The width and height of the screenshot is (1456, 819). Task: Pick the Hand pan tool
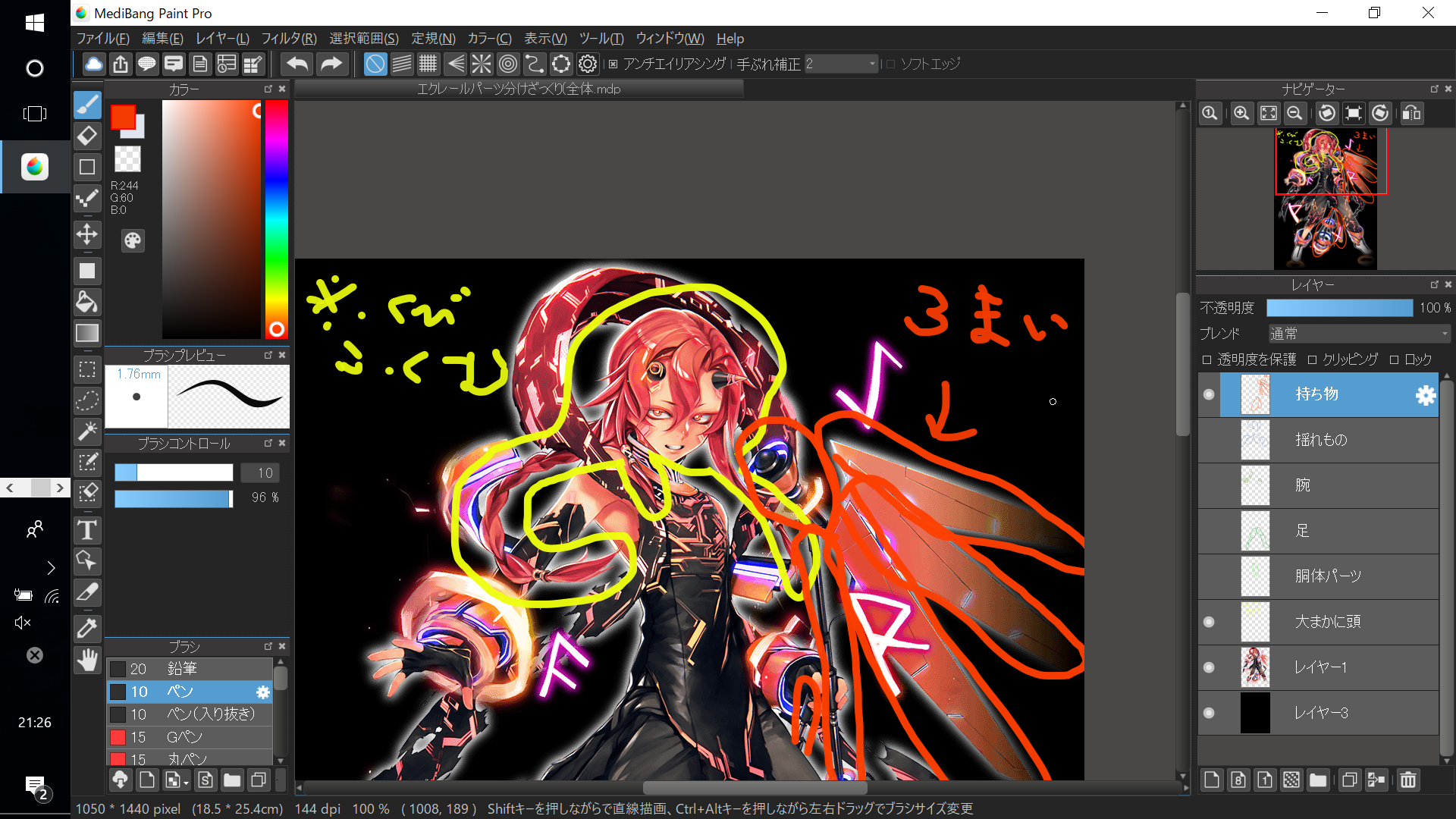point(87,661)
